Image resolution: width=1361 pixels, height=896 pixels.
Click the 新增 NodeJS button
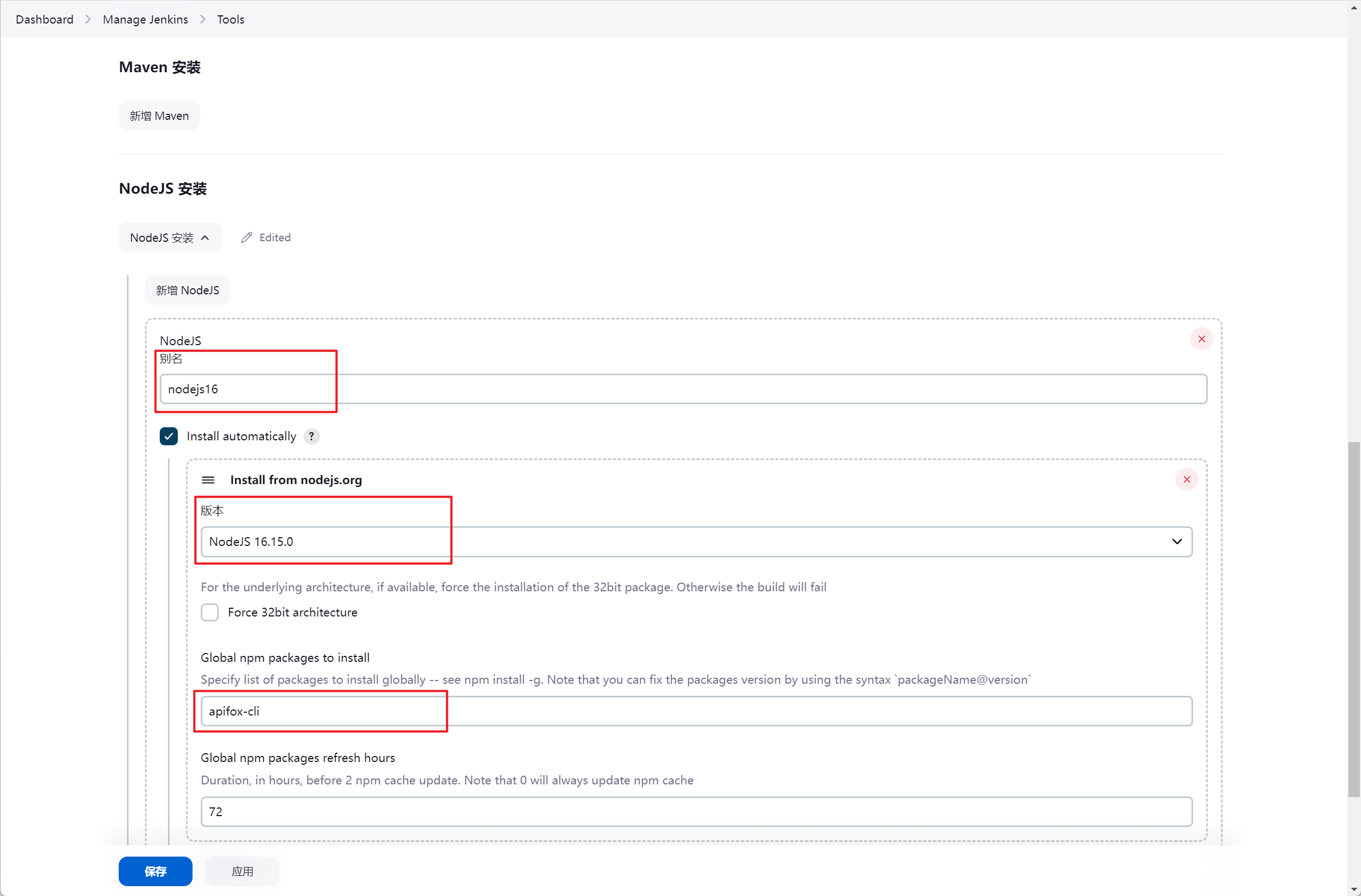(187, 290)
